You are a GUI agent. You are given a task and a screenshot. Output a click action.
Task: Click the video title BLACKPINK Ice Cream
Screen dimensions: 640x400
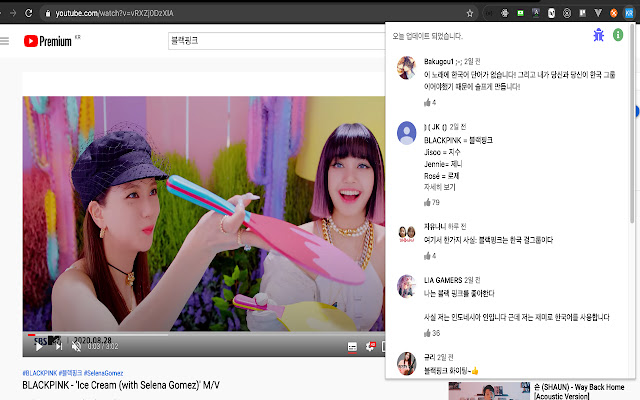pos(121,385)
